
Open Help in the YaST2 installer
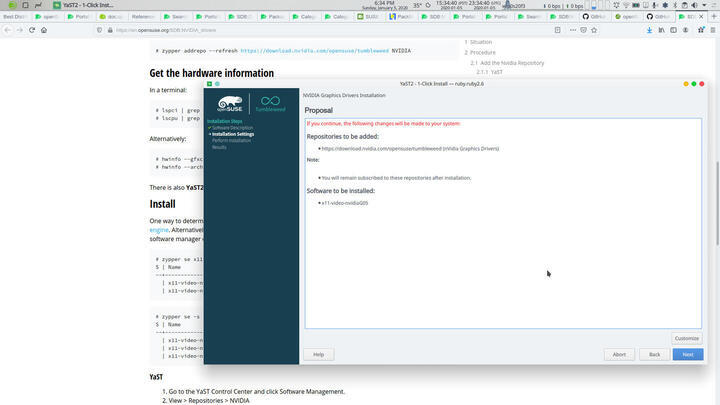[x=319, y=354]
